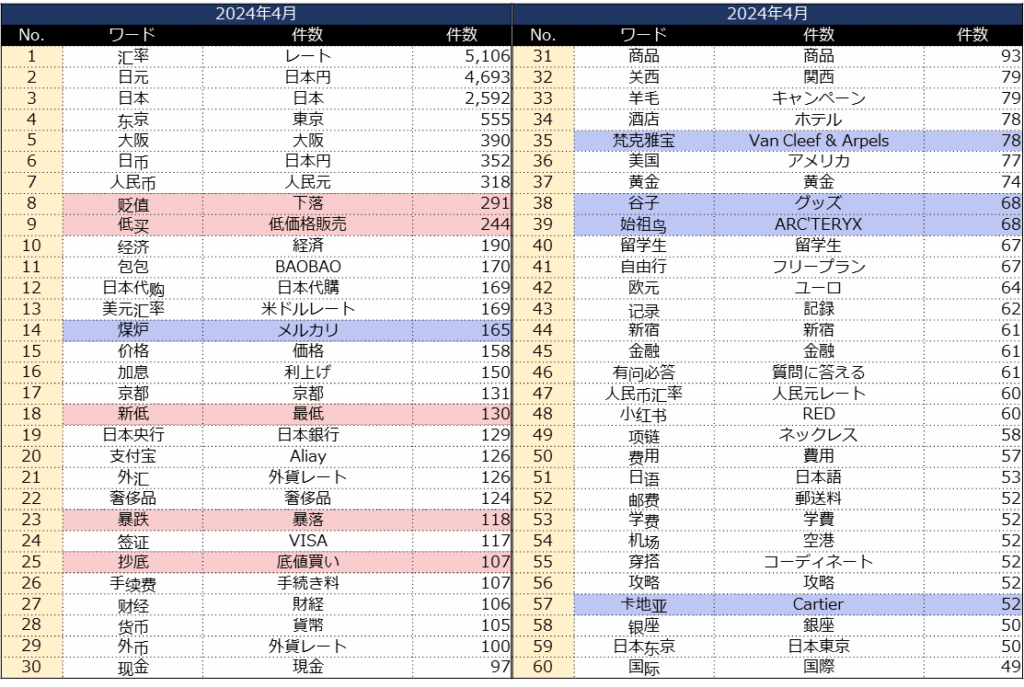Click the "Cartier" cell

click(818, 604)
